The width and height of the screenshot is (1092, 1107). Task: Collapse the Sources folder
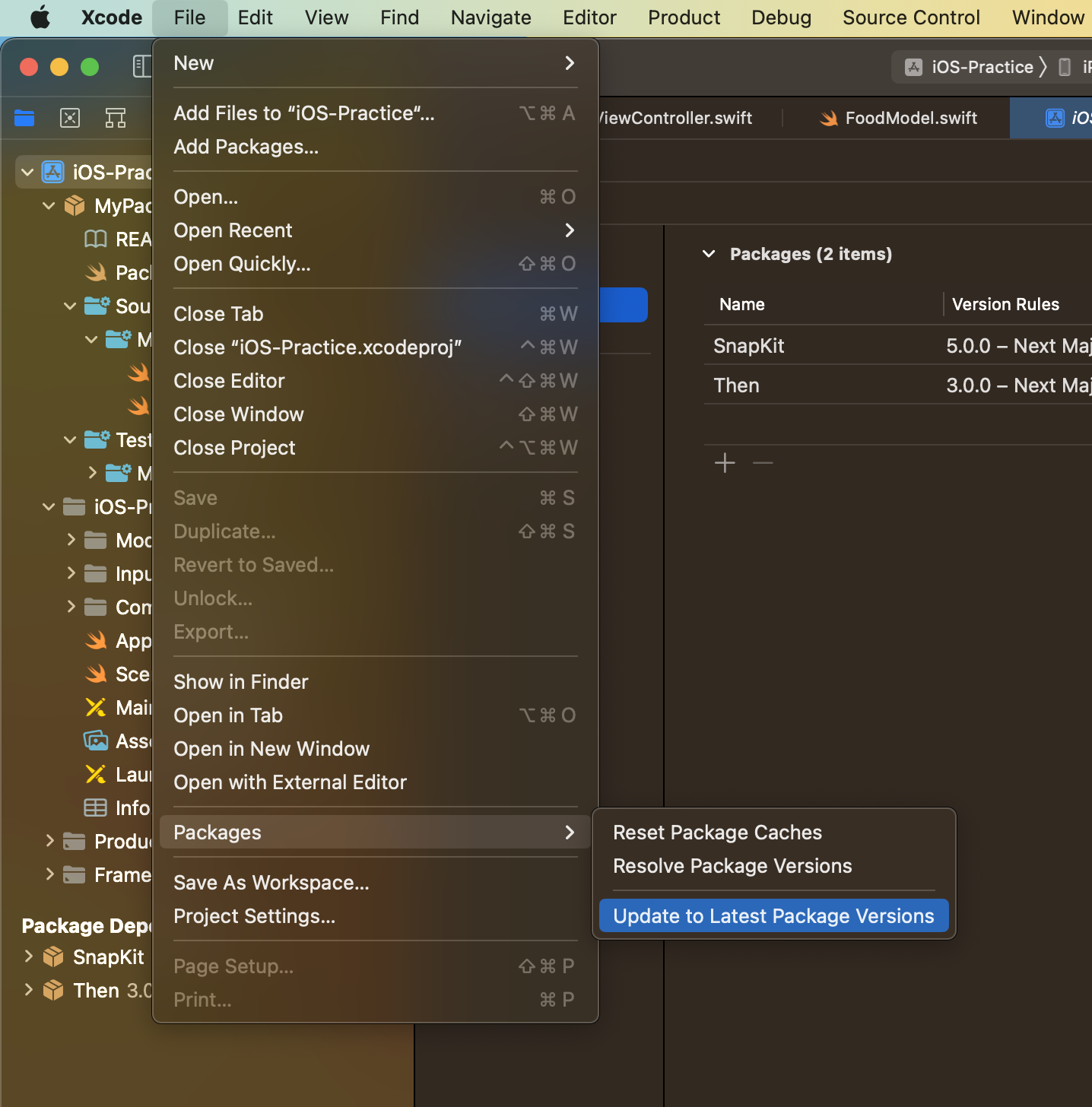[70, 306]
